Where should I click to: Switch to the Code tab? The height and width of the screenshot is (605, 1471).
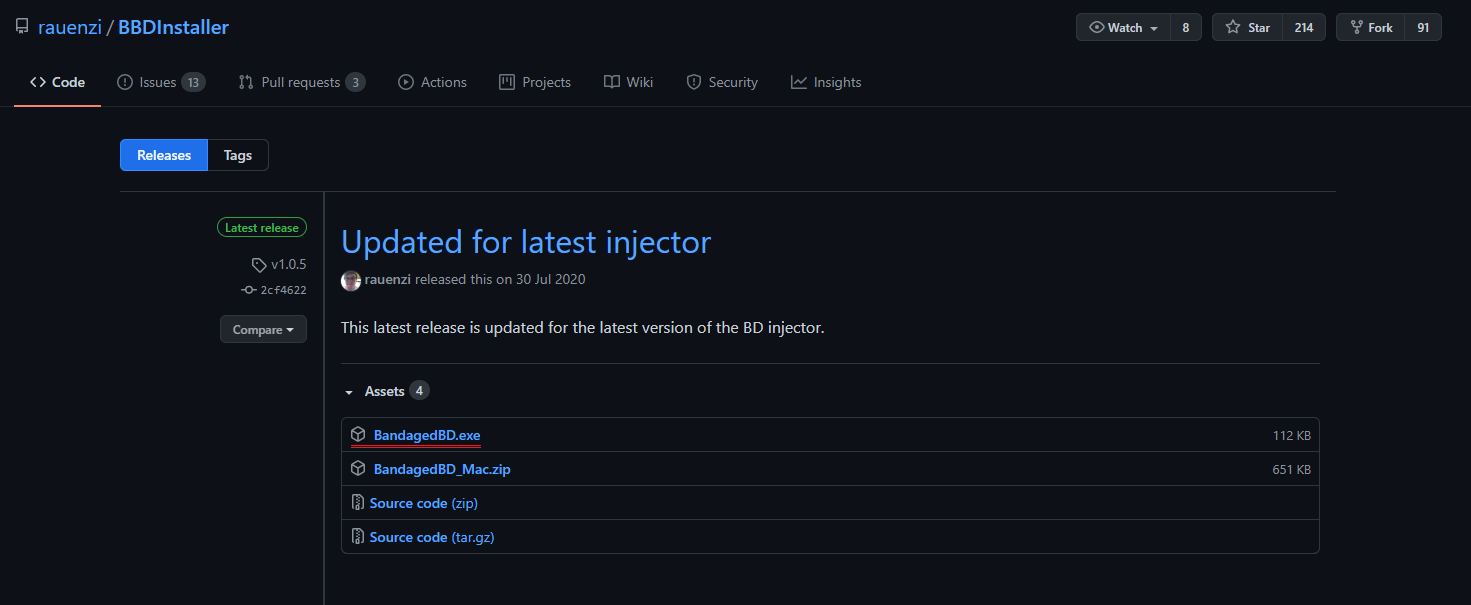(x=57, y=82)
